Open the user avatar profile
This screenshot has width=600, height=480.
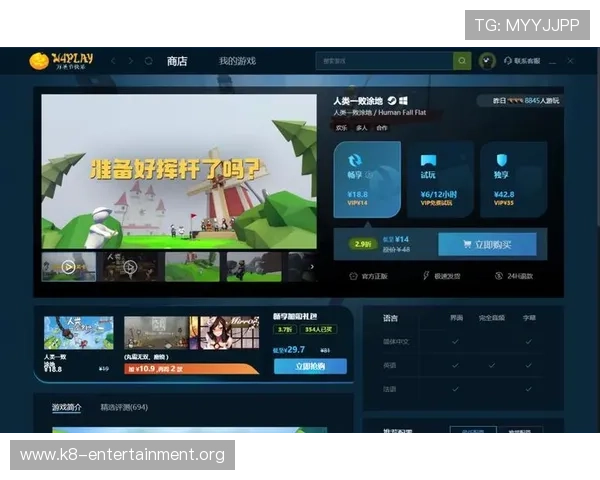tap(487, 61)
